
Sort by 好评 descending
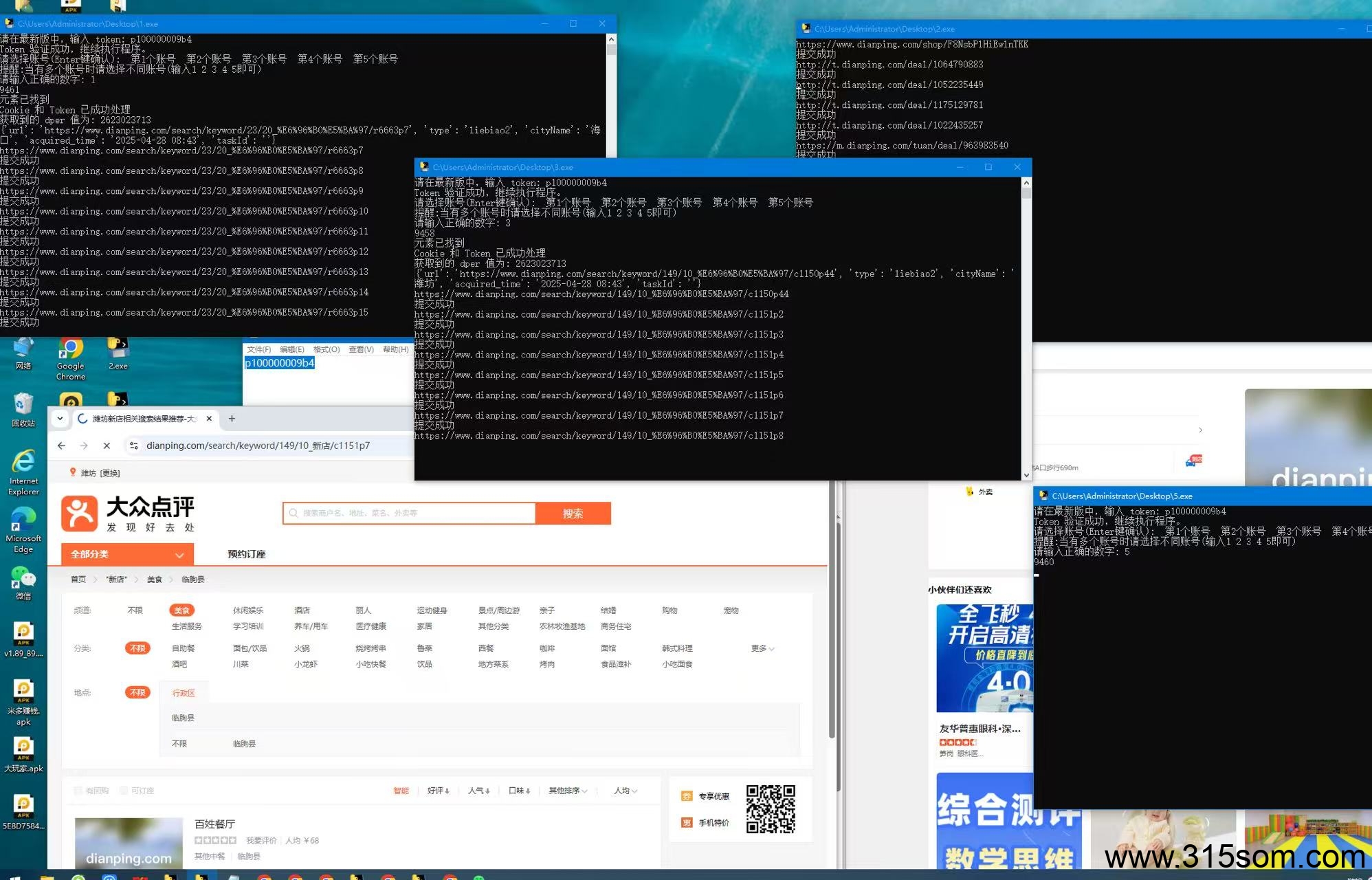[438, 791]
